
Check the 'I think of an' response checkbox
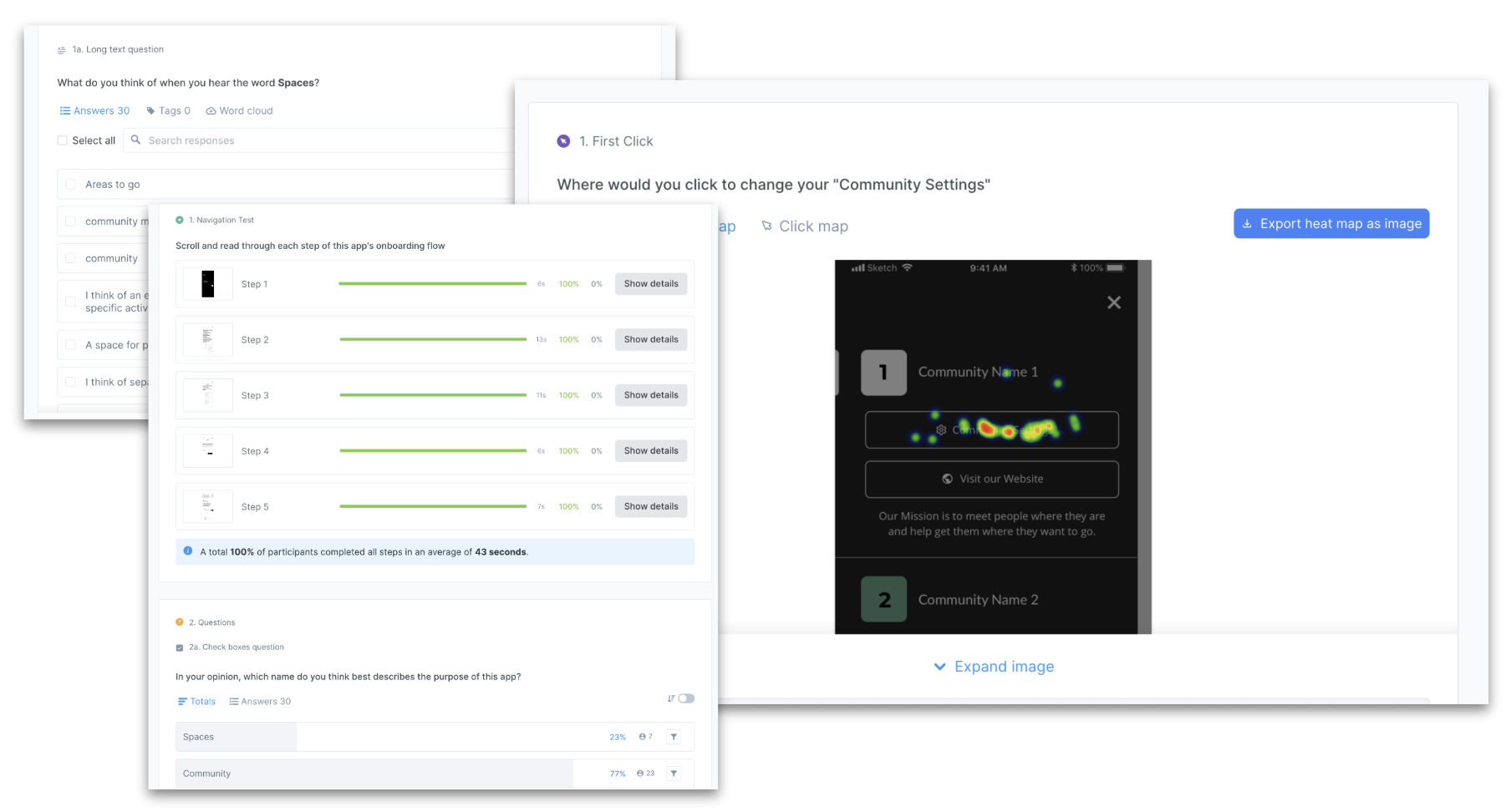70,302
